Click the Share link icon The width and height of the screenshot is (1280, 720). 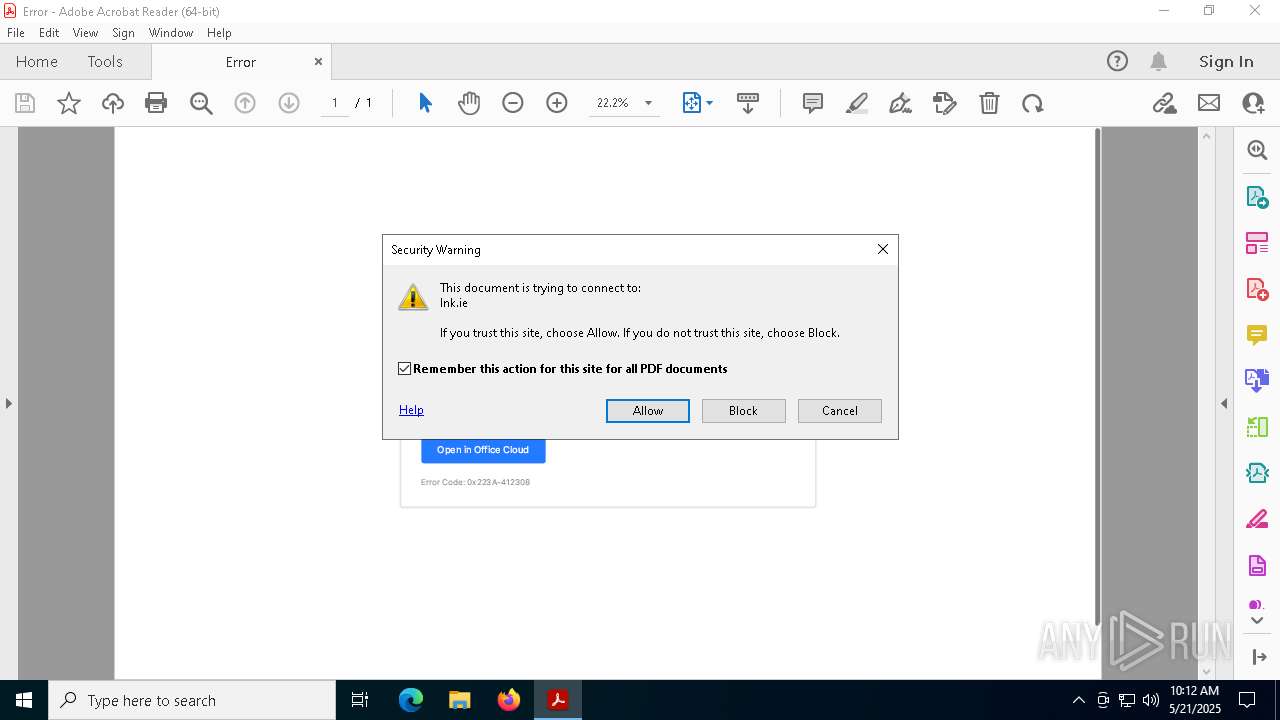tap(1164, 103)
